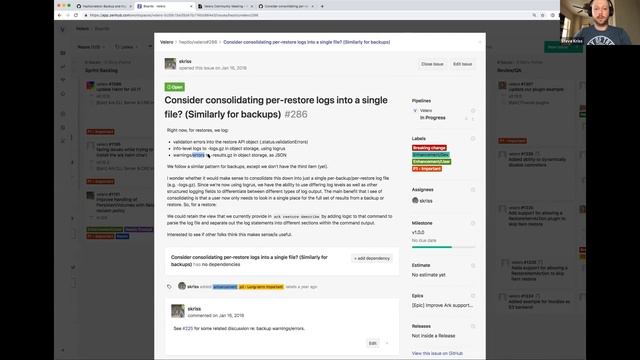This screenshot has width=640, height=360.
Task: Switch to the first GitHub browser tab
Action: 104,6
